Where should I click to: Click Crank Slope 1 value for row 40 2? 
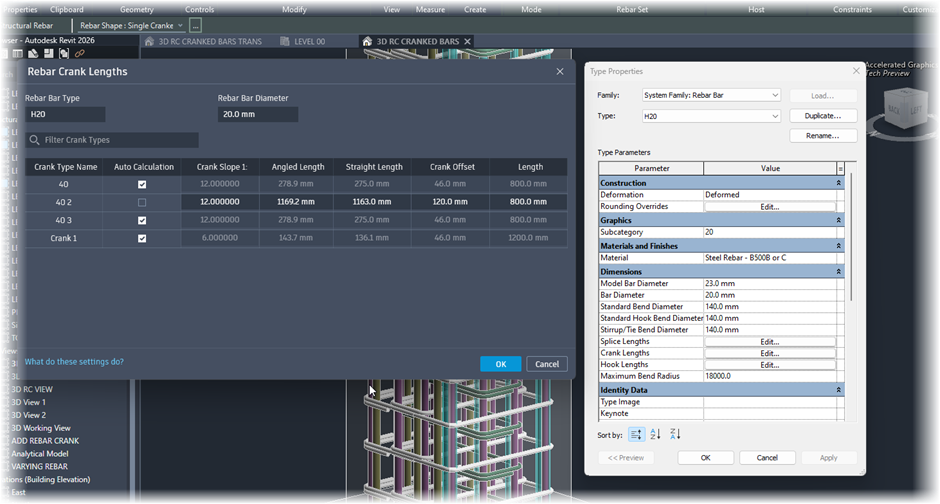(220, 202)
